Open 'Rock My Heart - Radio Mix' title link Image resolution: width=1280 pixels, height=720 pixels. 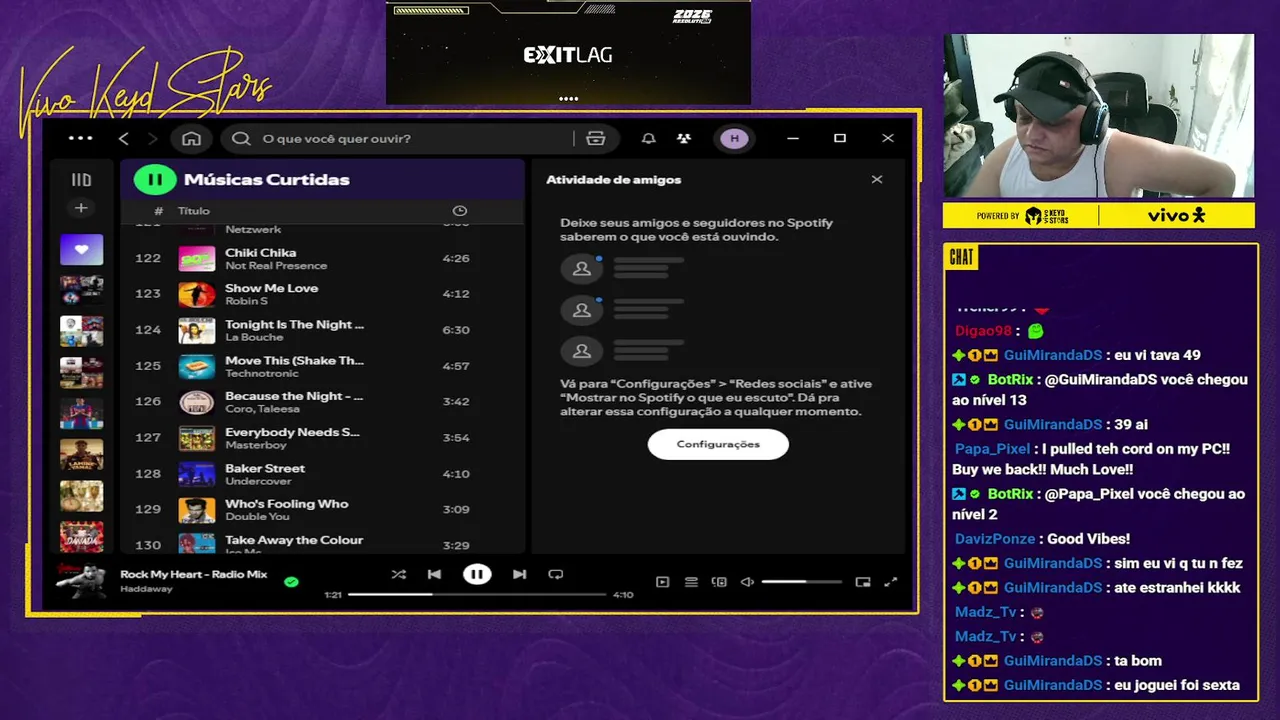(x=194, y=574)
